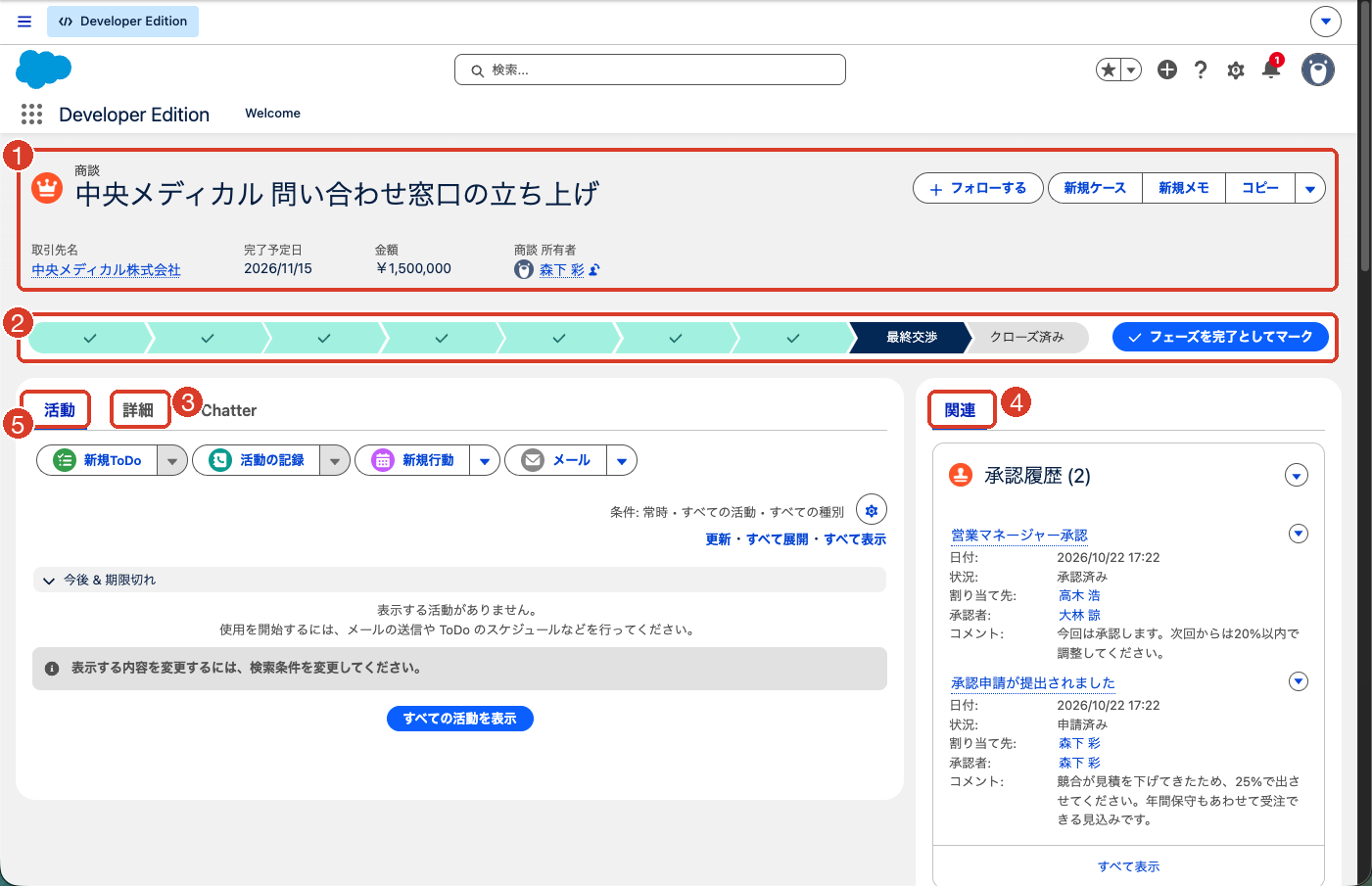Click the Salesforce cloud logo
Screen dimensions: 1372x886
[44, 70]
